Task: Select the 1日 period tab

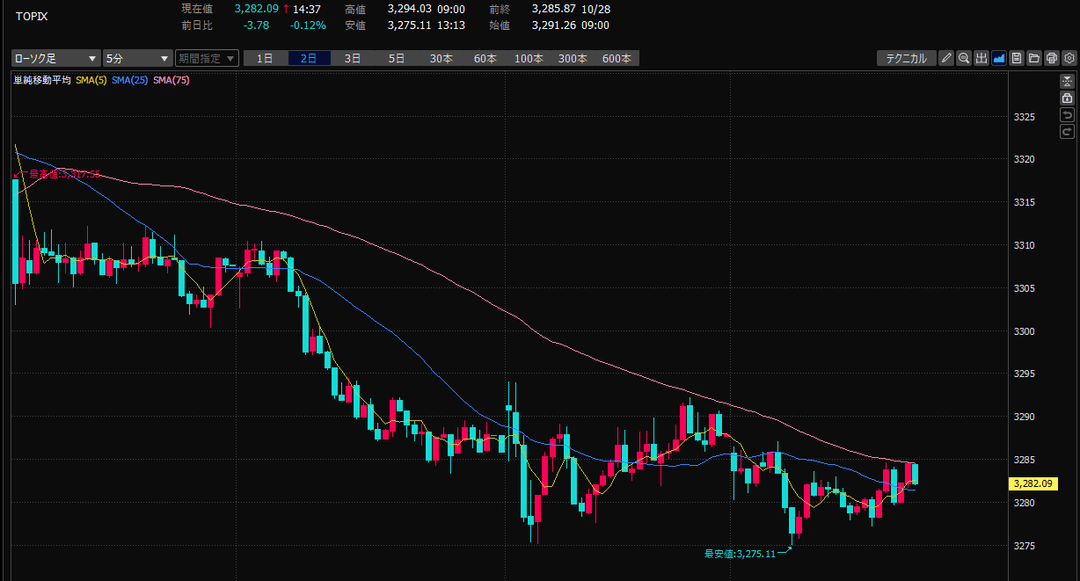Action: [x=265, y=58]
